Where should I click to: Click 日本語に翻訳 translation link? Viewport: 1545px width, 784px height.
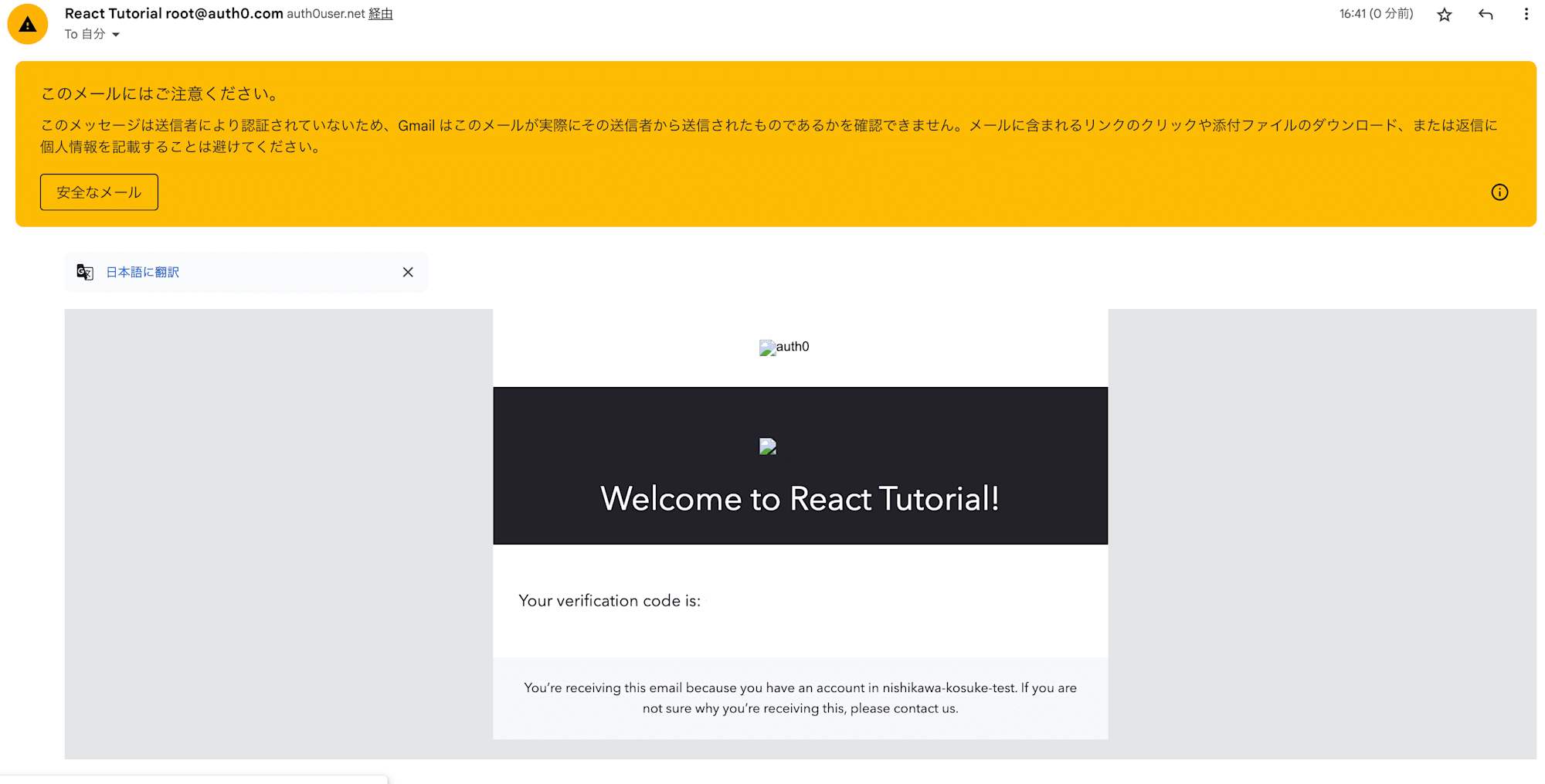click(x=143, y=272)
